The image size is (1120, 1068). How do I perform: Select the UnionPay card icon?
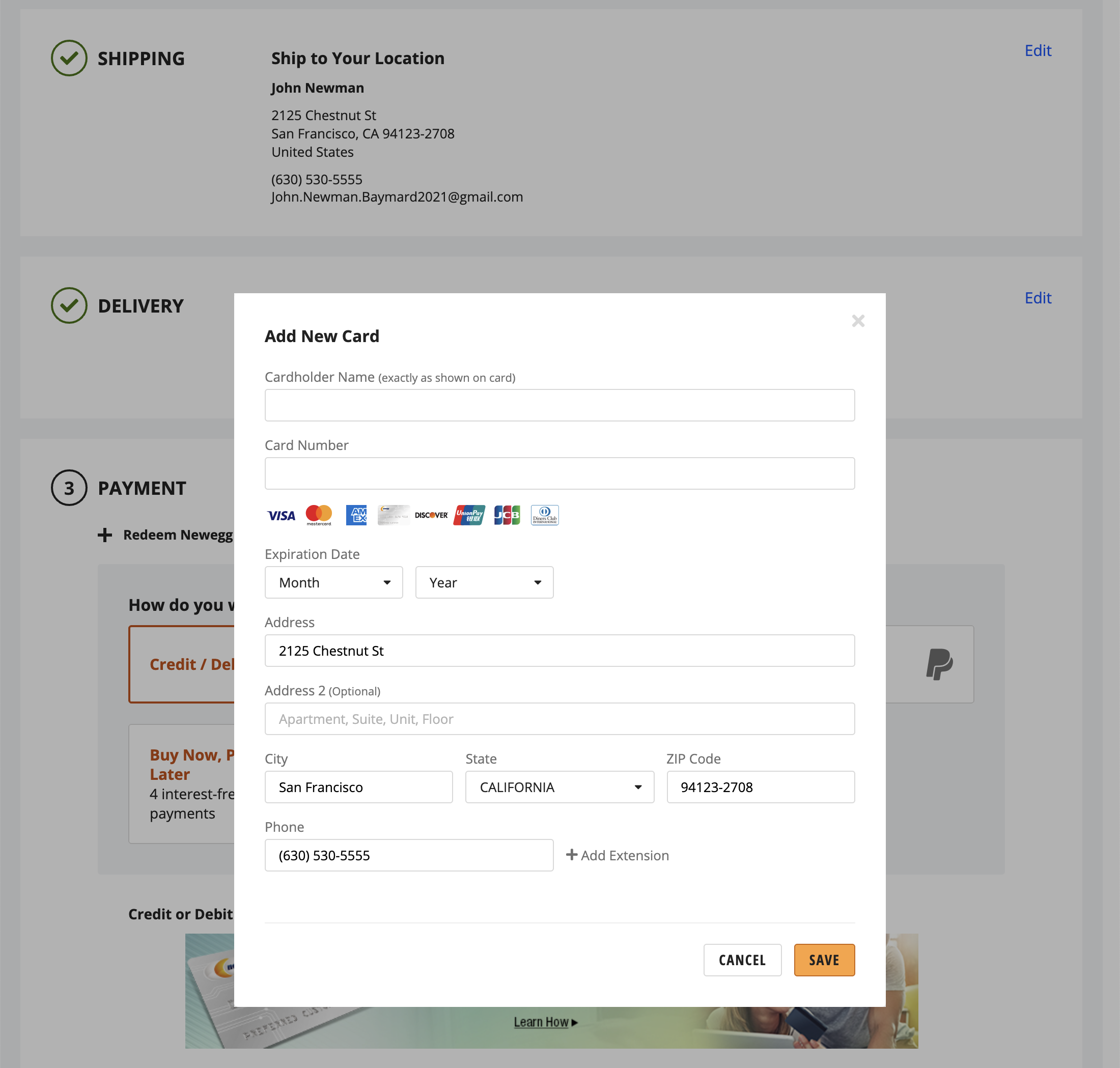(468, 515)
